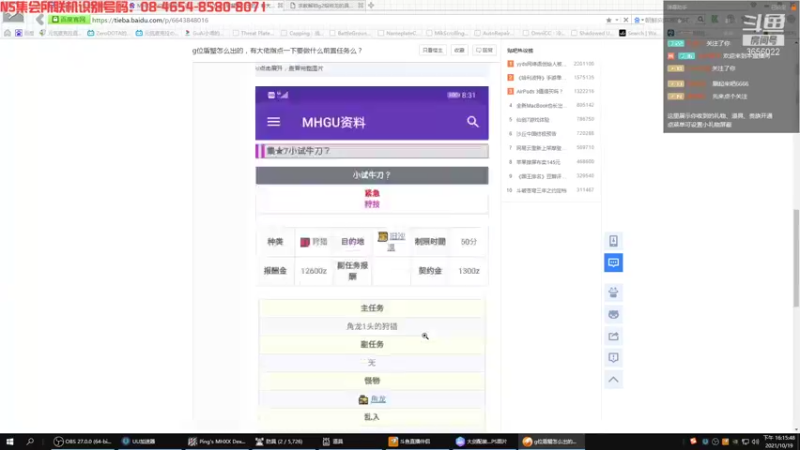Click hot topic ranked 8 with 145元
This screenshot has height=450, width=800.
[x=538, y=162]
